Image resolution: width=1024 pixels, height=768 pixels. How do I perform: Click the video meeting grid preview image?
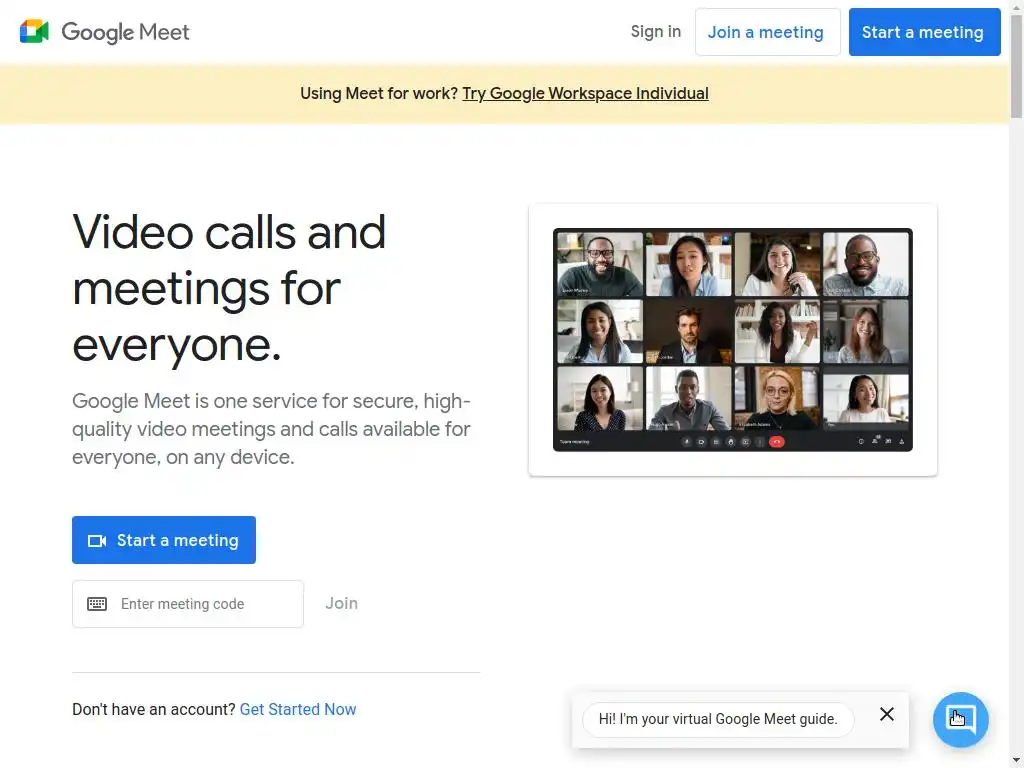pyautogui.click(x=733, y=340)
